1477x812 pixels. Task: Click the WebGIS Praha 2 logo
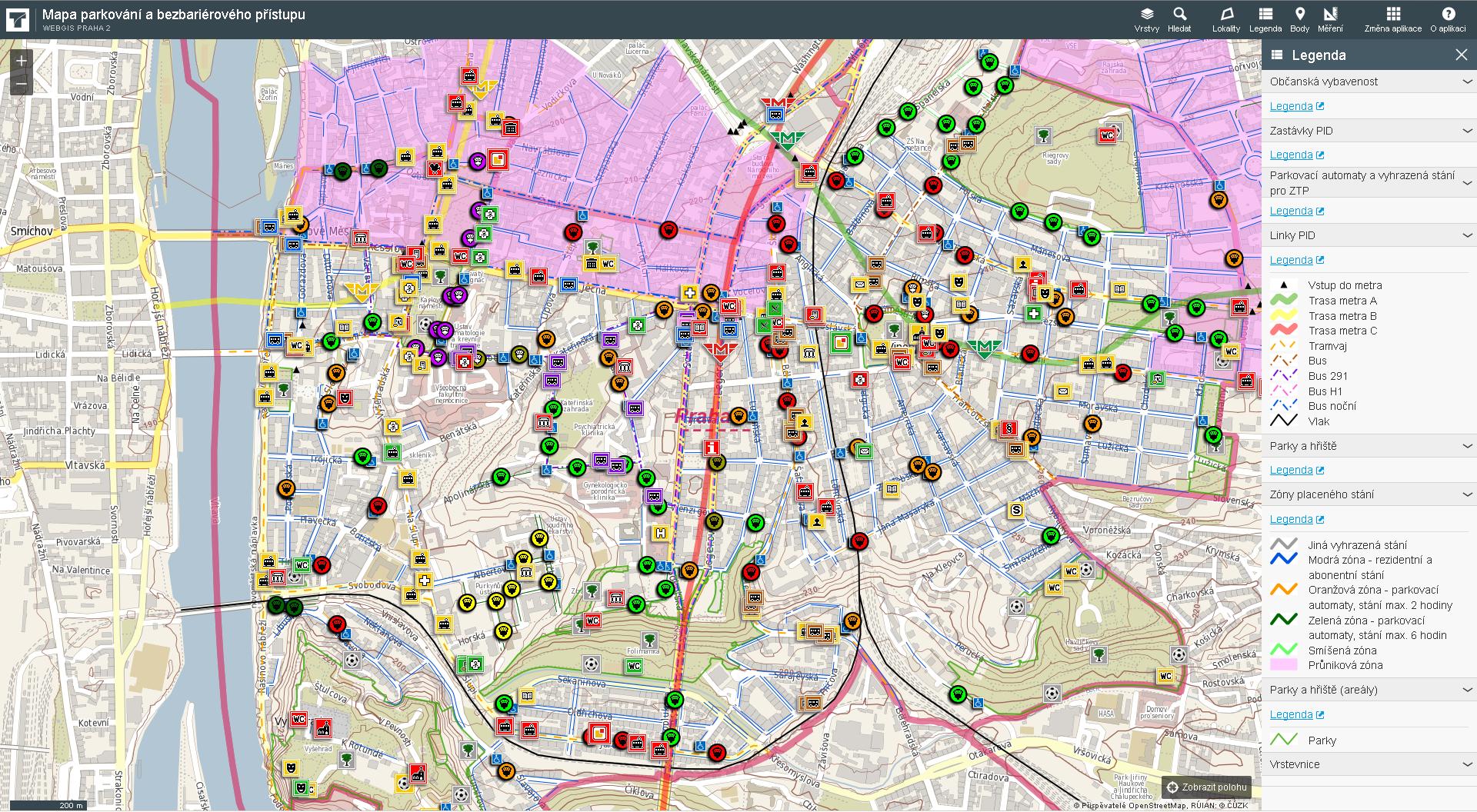18,19
